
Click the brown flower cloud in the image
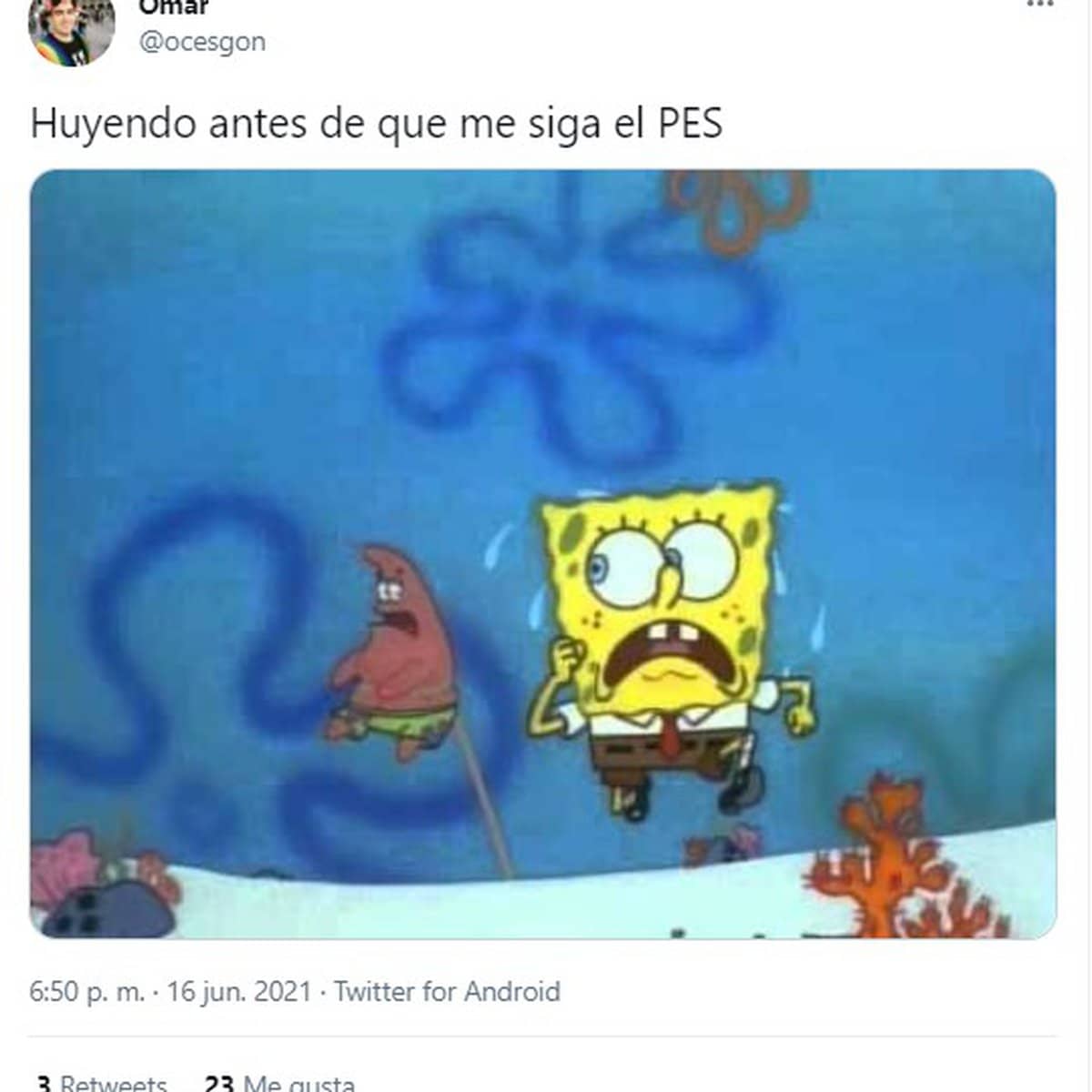(737, 209)
